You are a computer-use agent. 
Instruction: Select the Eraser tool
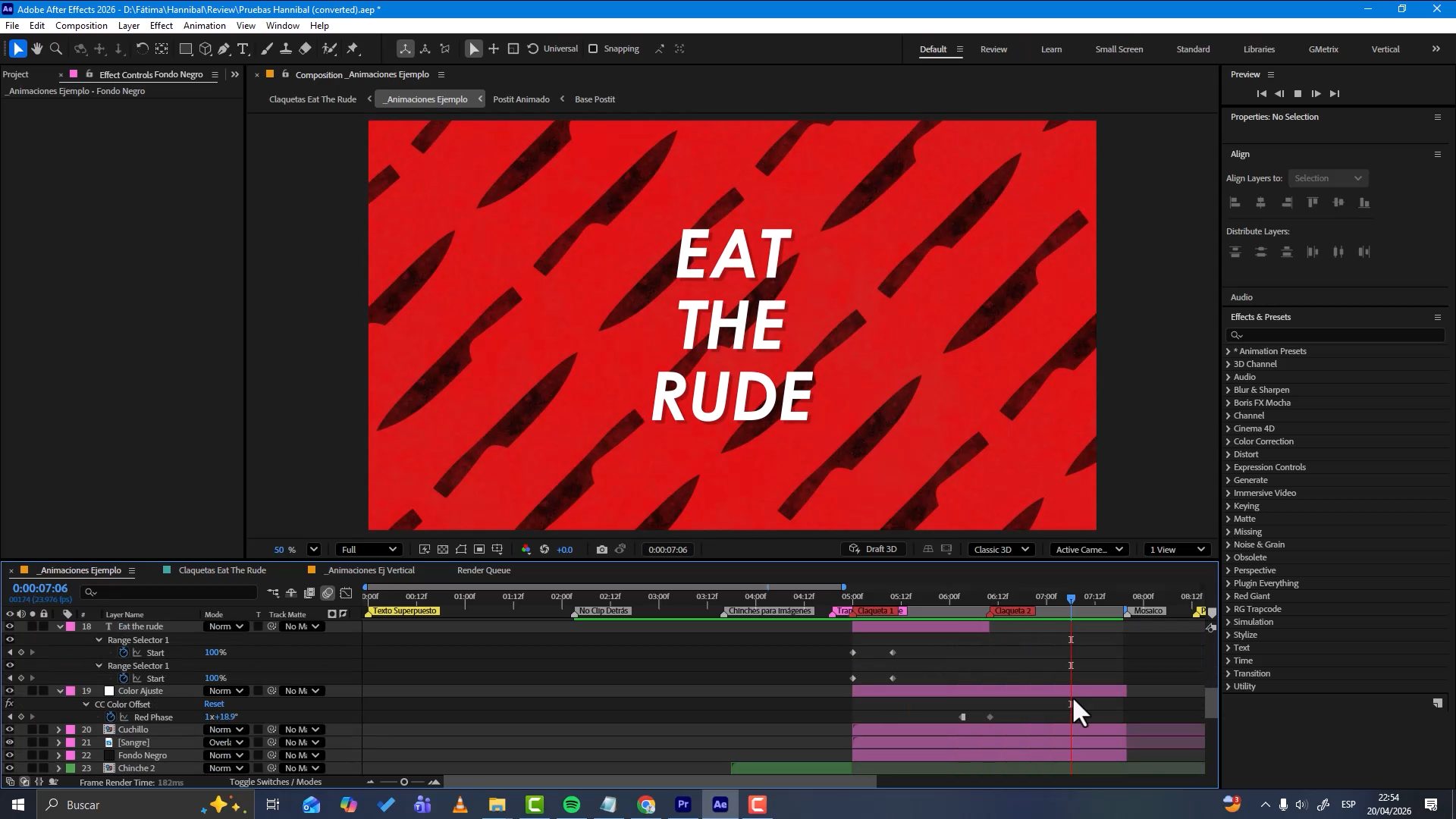click(305, 49)
